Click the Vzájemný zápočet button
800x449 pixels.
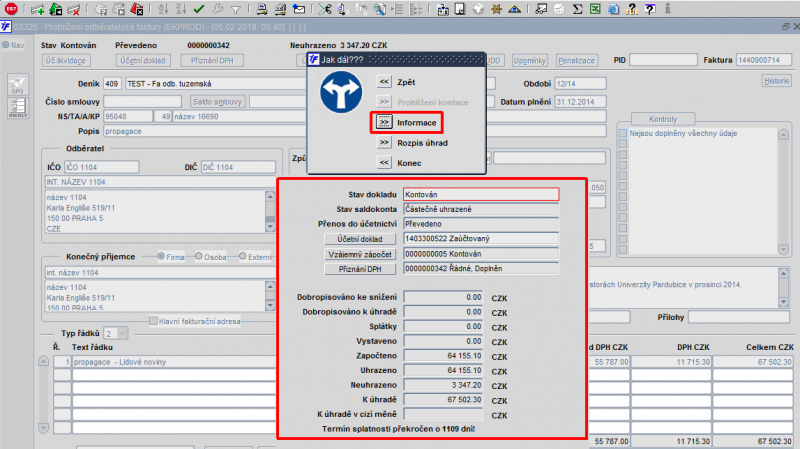[361, 255]
